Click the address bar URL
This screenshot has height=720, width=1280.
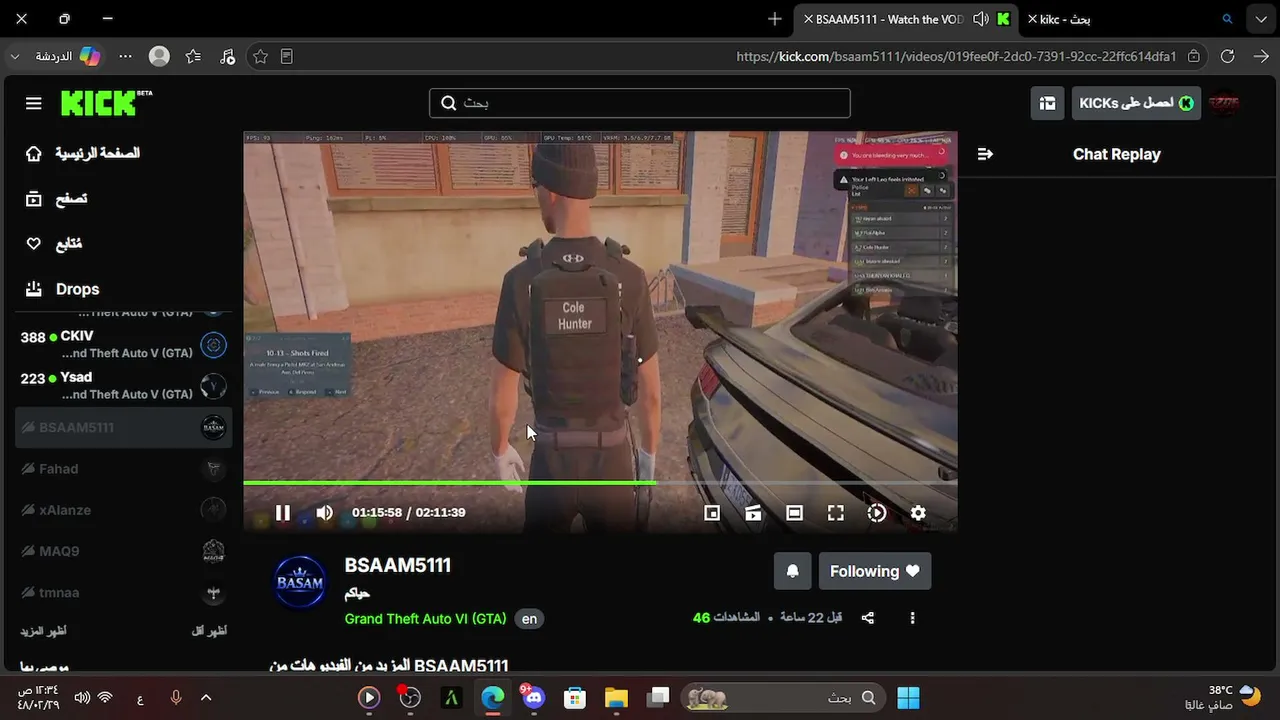(x=956, y=57)
